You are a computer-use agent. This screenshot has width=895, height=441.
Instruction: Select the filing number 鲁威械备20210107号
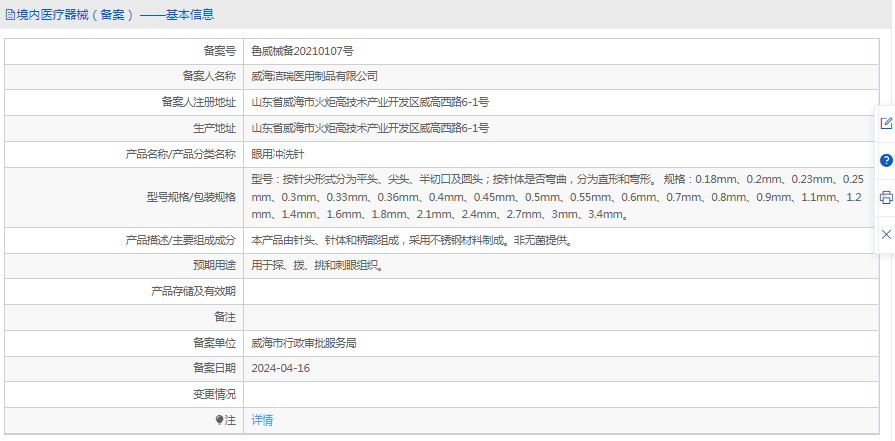click(x=303, y=51)
